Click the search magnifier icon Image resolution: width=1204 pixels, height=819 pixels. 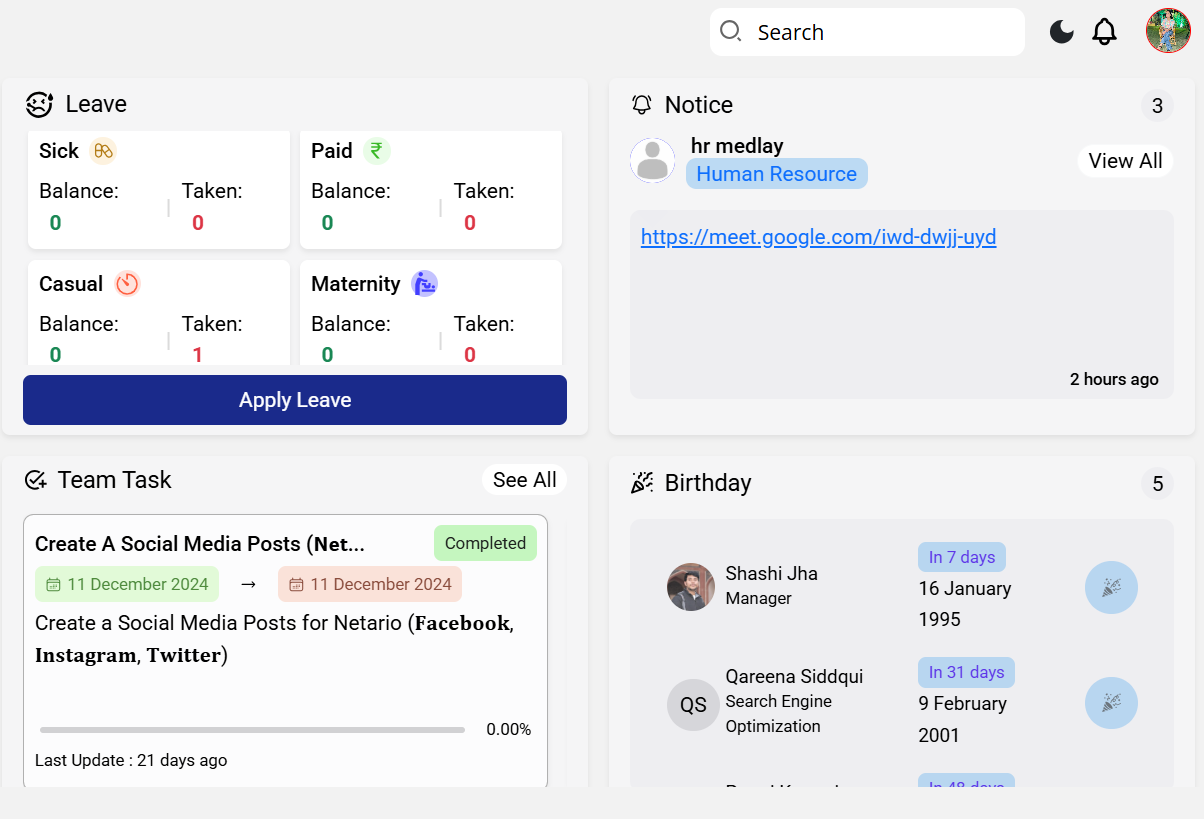[731, 32]
